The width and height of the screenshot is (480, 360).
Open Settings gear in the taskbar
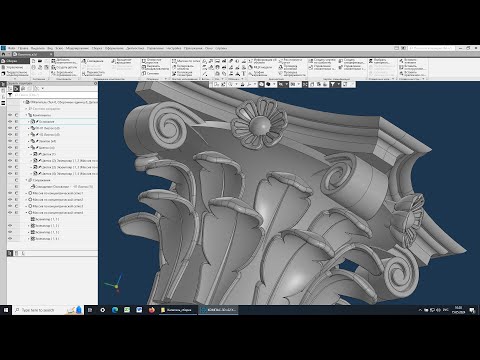pos(103,310)
